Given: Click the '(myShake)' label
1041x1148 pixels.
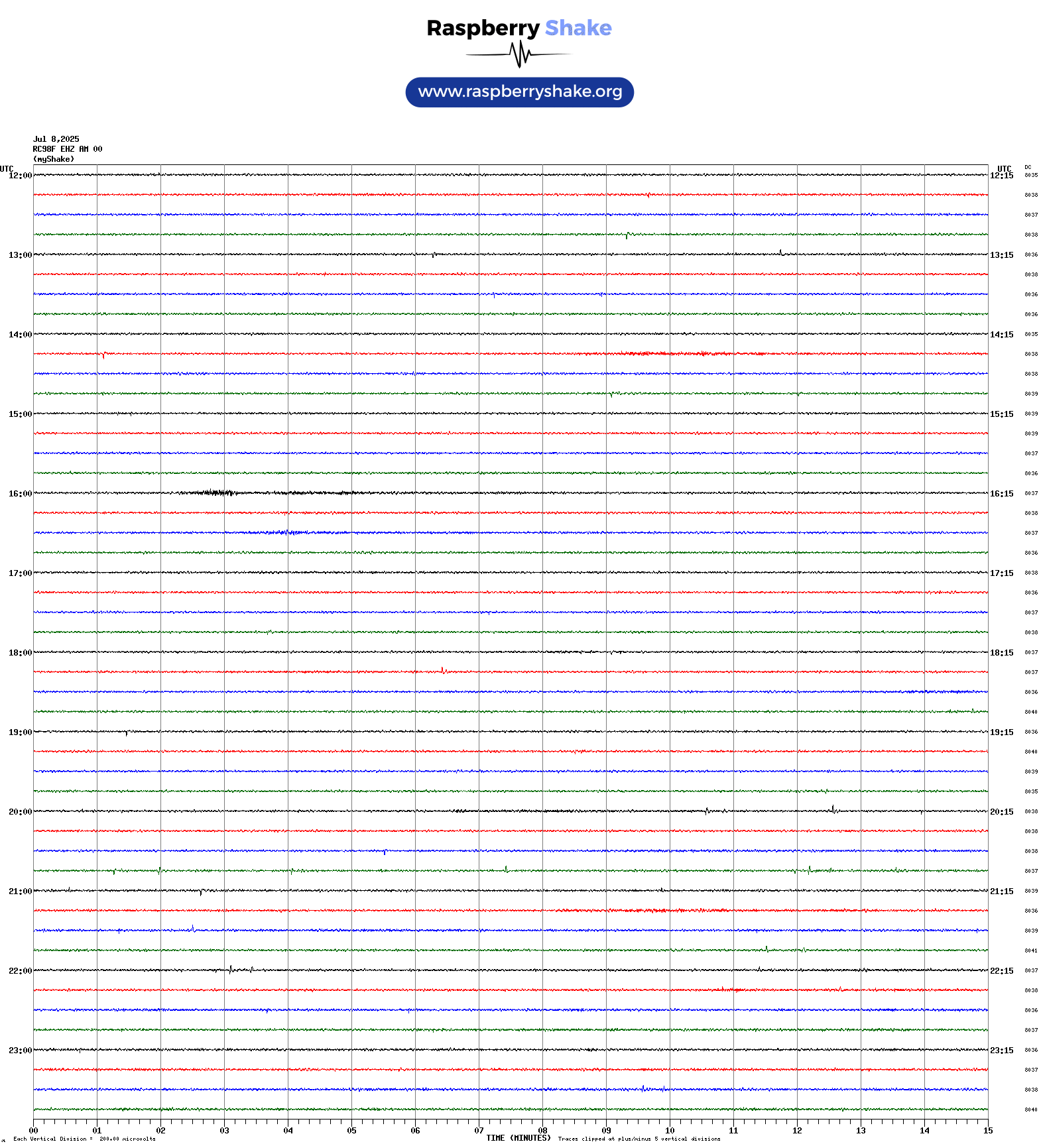Looking at the screenshot, I should pyautogui.click(x=54, y=159).
